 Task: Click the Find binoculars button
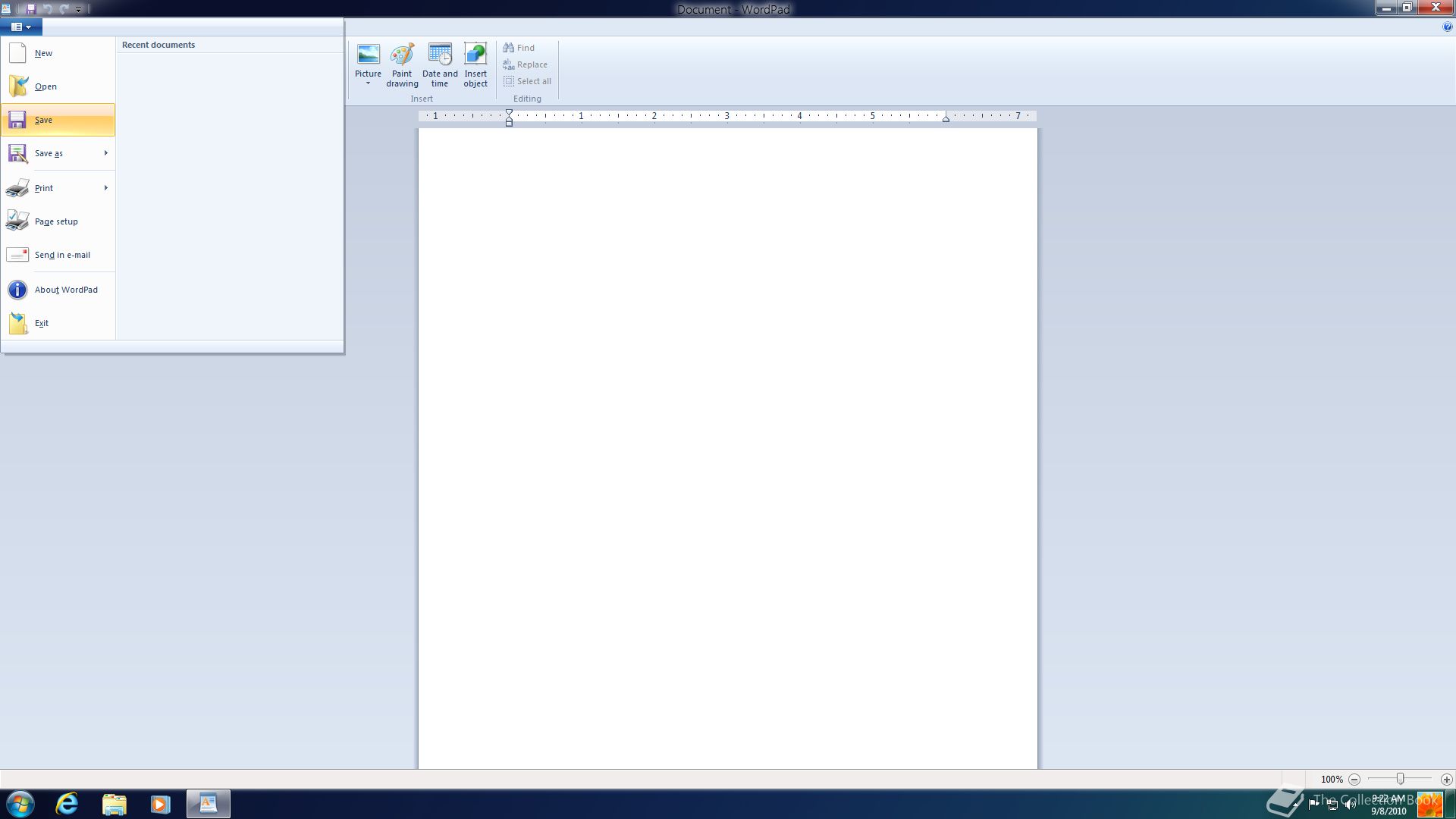[519, 48]
